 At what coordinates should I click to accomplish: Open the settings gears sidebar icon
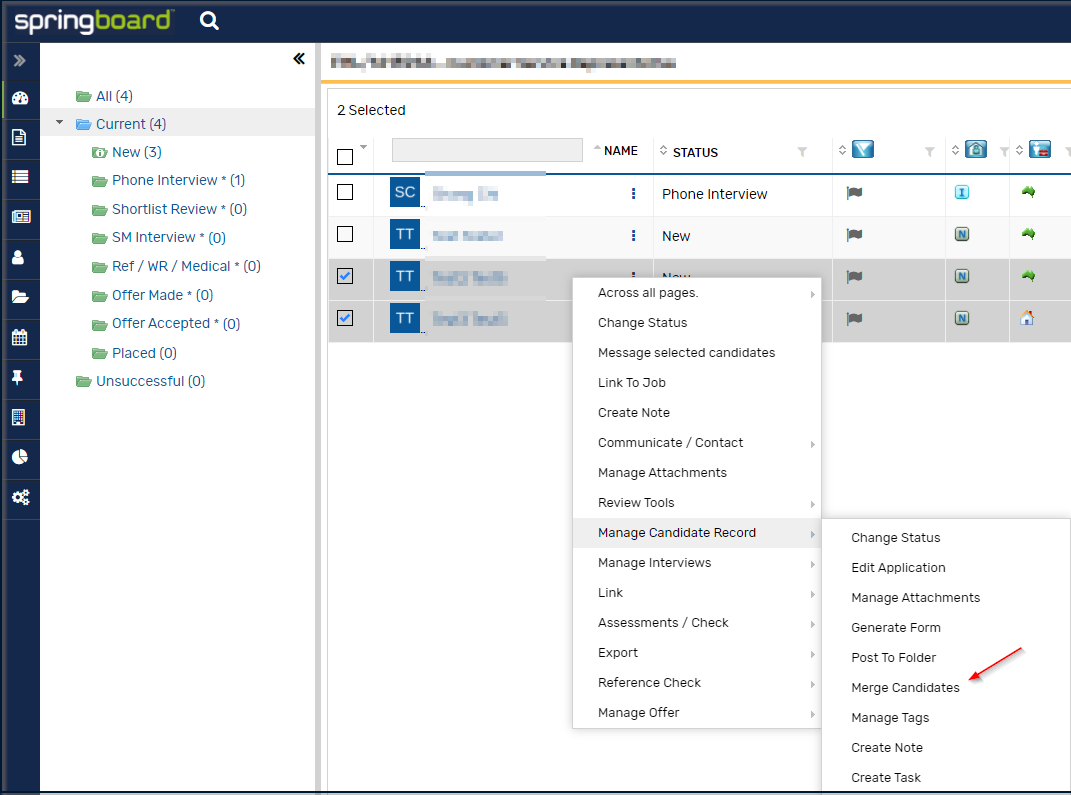point(20,497)
